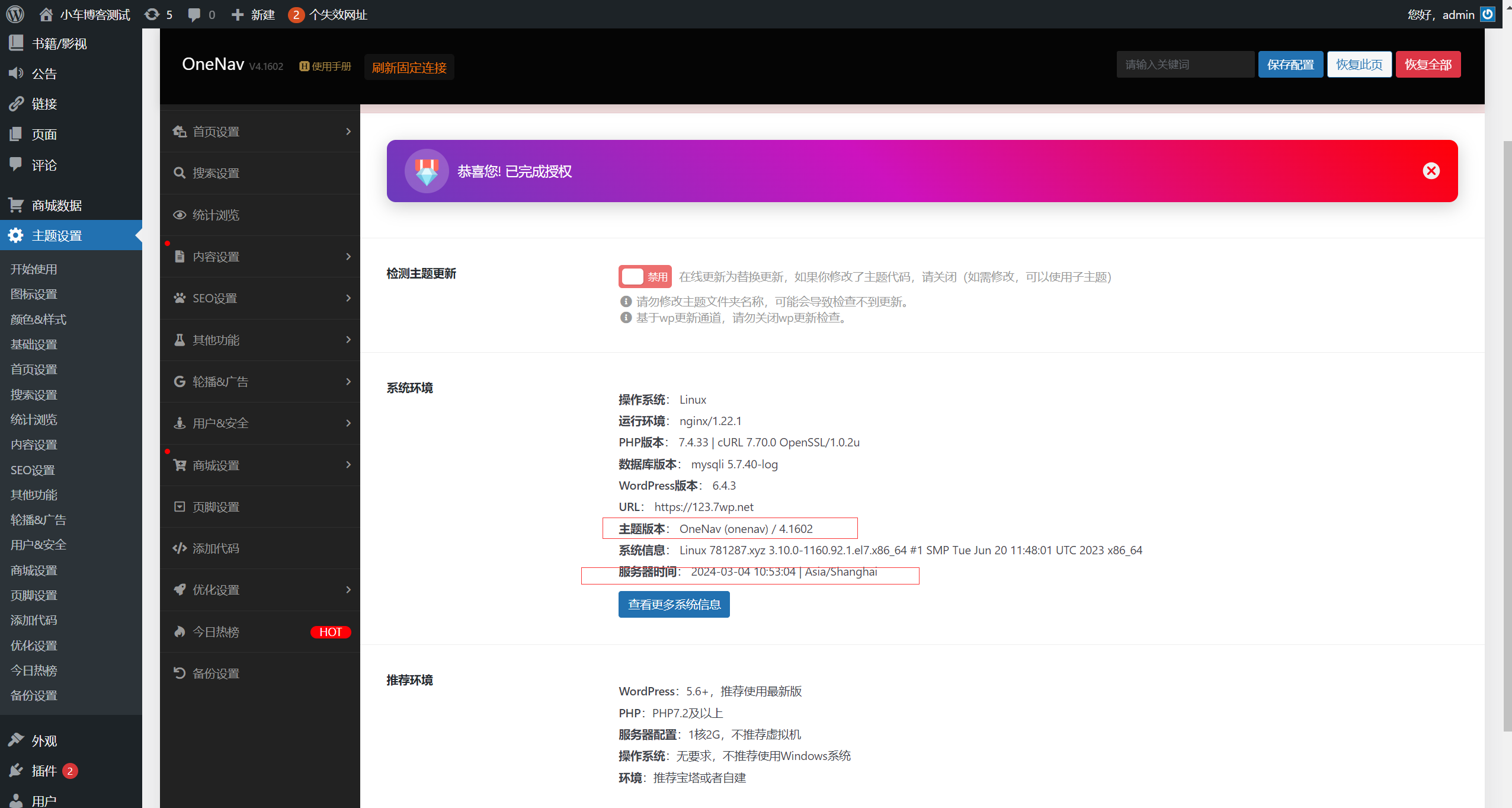This screenshot has height=808, width=1512.
Task: Click 刷新固定连接 link
Action: (x=409, y=68)
